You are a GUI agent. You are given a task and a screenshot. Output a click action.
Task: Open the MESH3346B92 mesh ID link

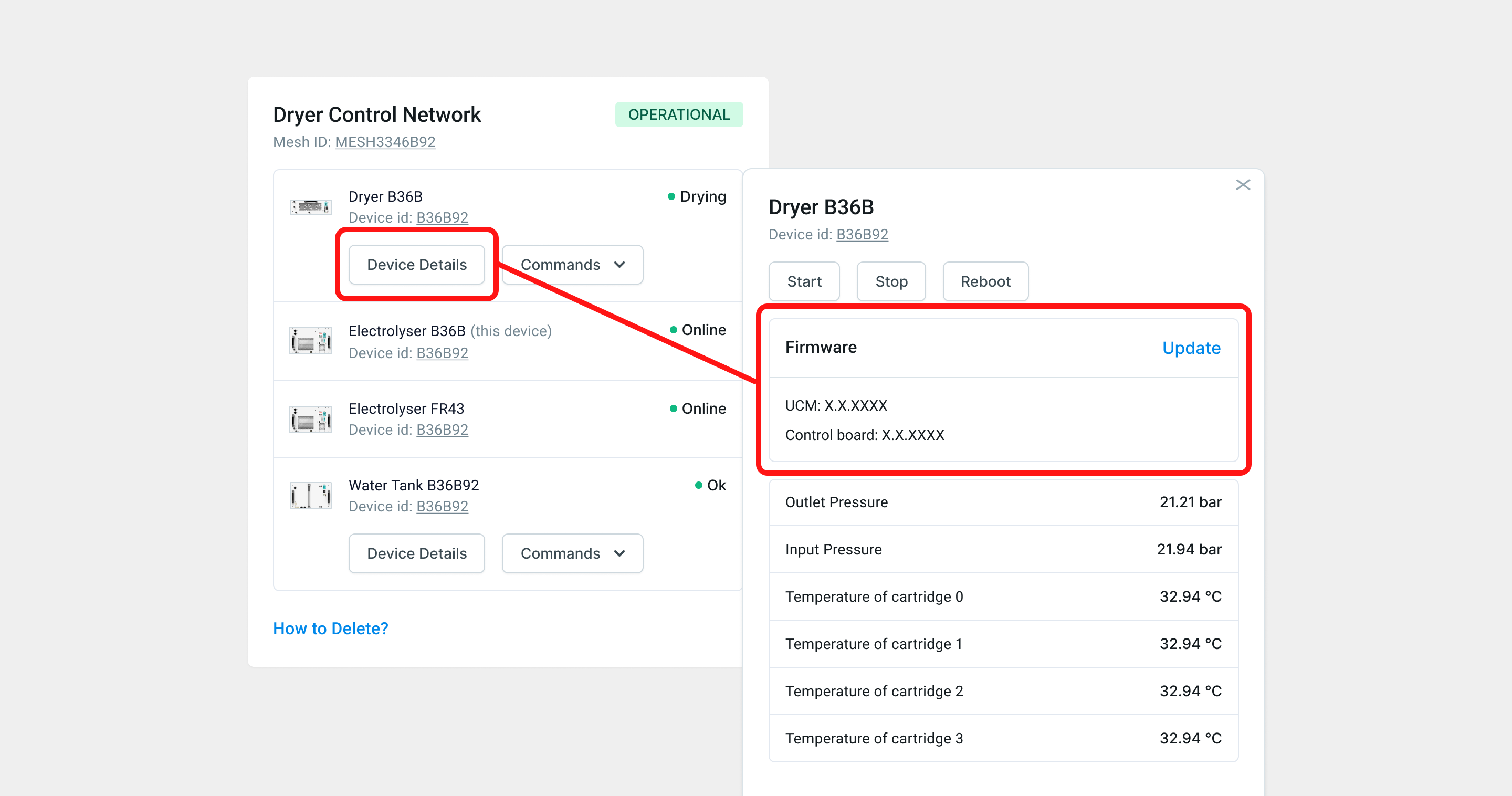[x=385, y=141]
